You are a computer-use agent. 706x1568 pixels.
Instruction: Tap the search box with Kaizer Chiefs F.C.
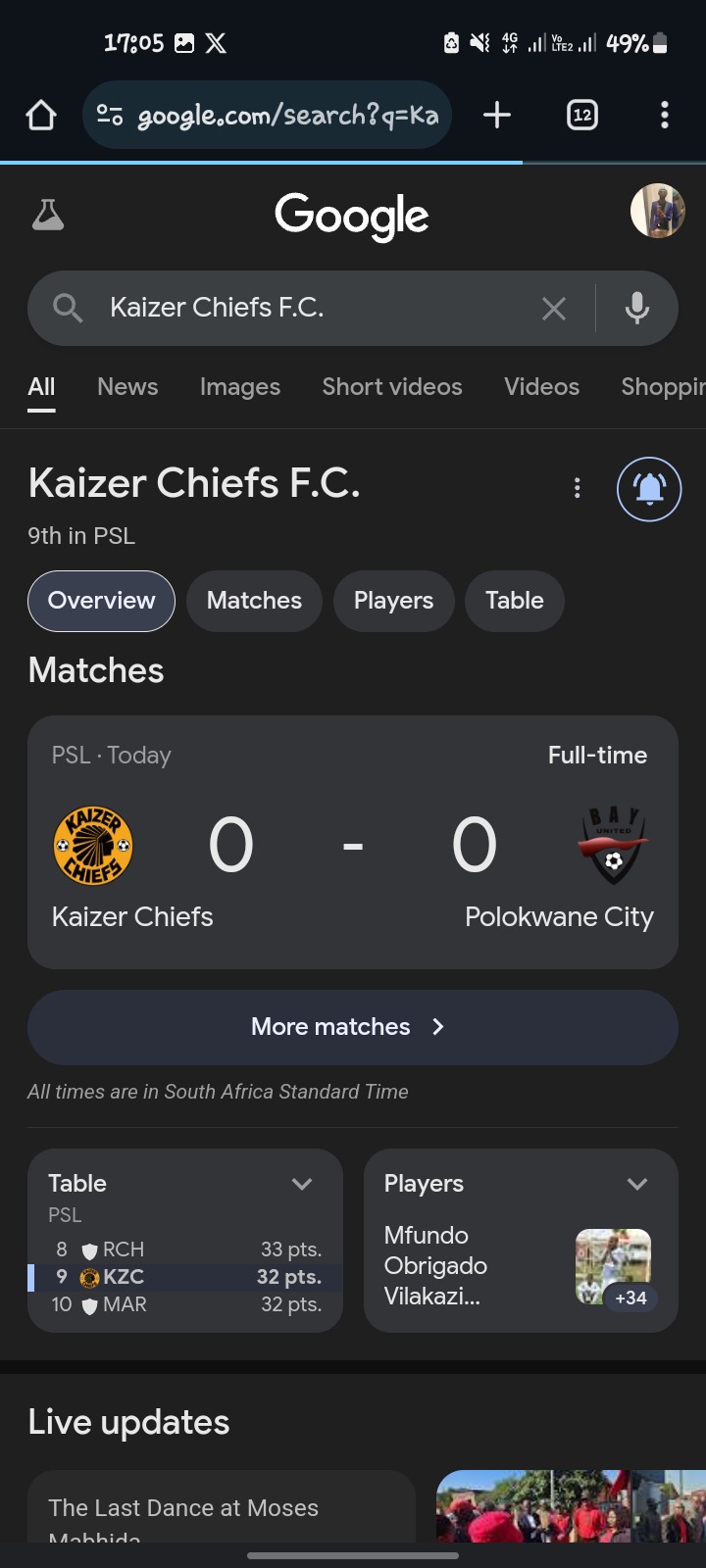tap(314, 309)
